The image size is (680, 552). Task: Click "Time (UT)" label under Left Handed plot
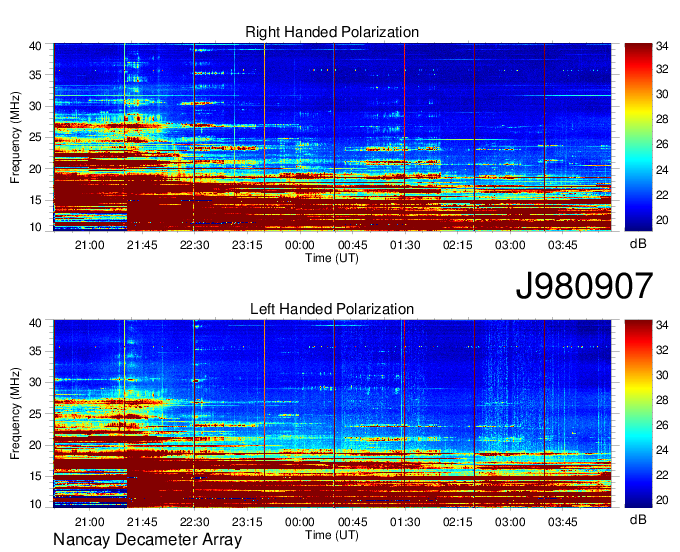tap(332, 535)
